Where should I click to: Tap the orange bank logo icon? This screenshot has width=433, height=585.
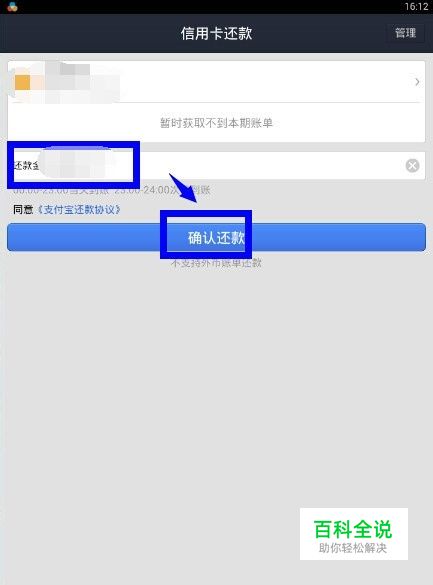(x=22, y=82)
